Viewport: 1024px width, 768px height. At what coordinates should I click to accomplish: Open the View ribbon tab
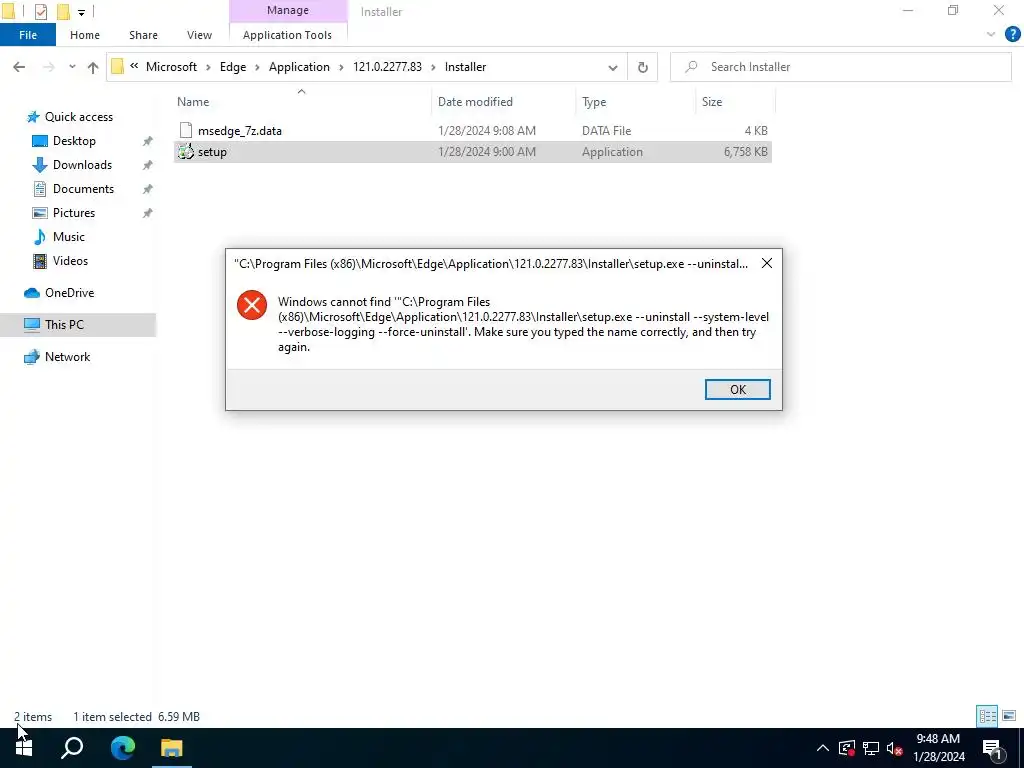coord(199,35)
